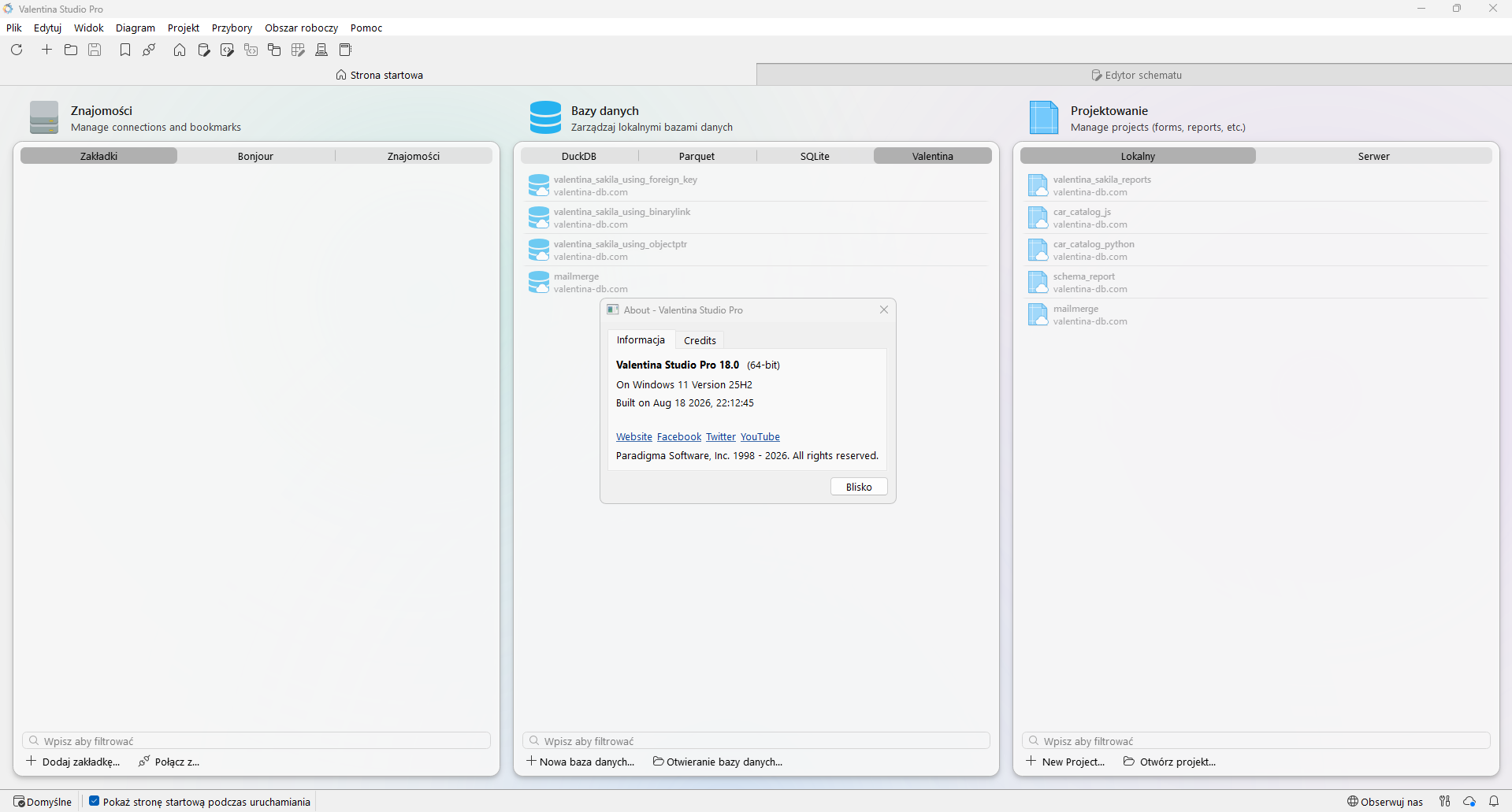Open the Widok menu
Image resolution: width=1512 pixels, height=812 pixels.
[x=89, y=28]
